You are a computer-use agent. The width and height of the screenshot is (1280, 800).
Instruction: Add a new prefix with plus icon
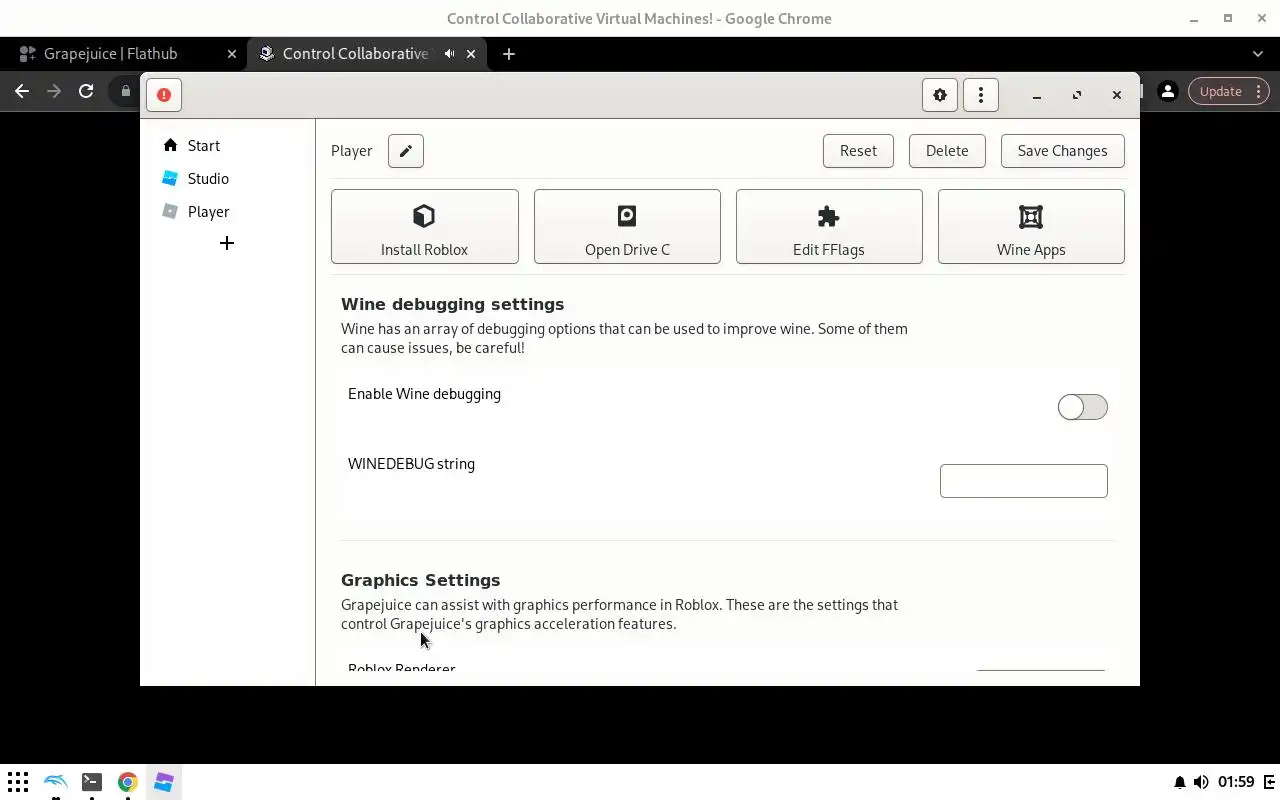(227, 243)
